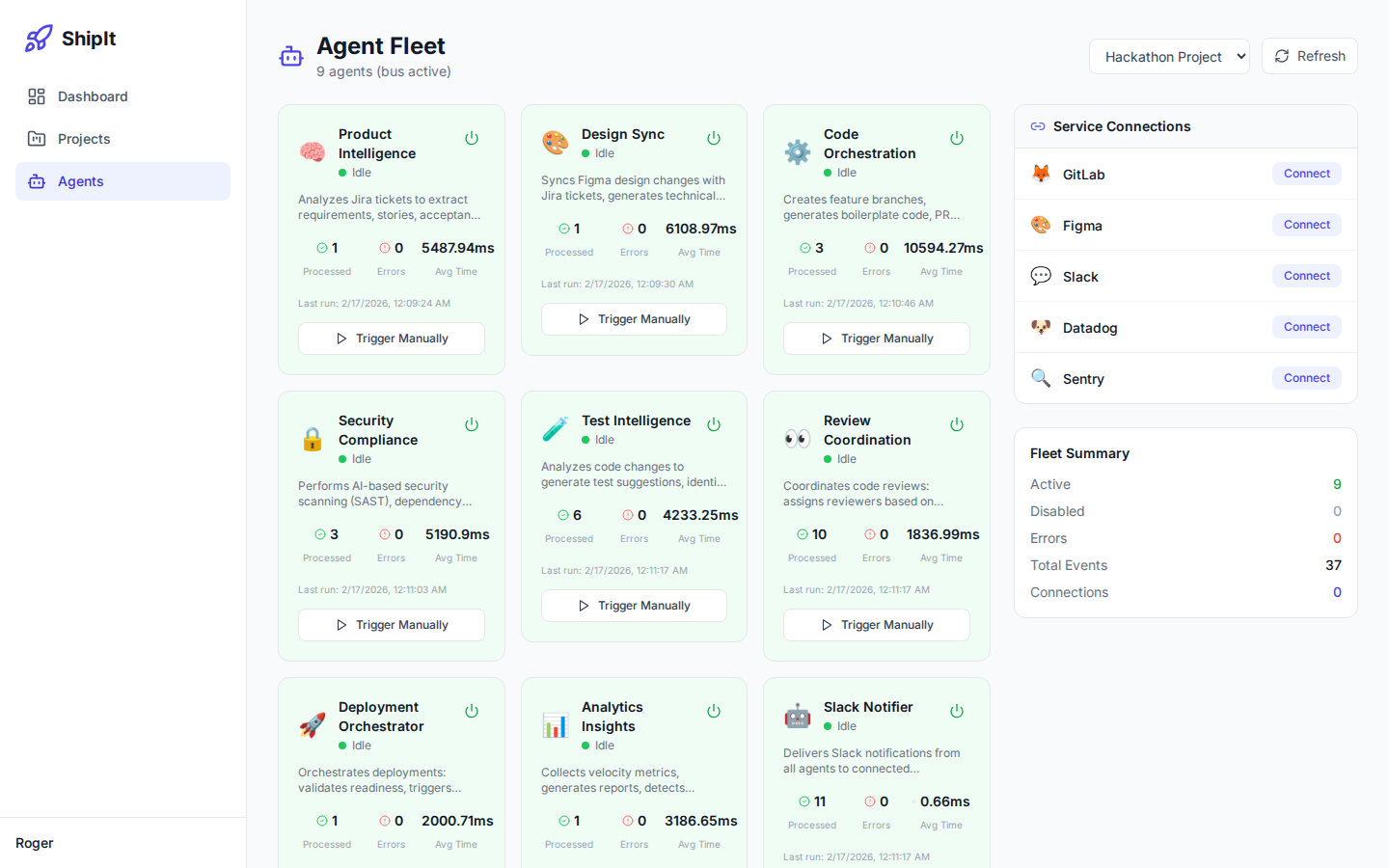Click Product Intelligence processed check icon
The width and height of the screenshot is (1389, 868).
322,248
